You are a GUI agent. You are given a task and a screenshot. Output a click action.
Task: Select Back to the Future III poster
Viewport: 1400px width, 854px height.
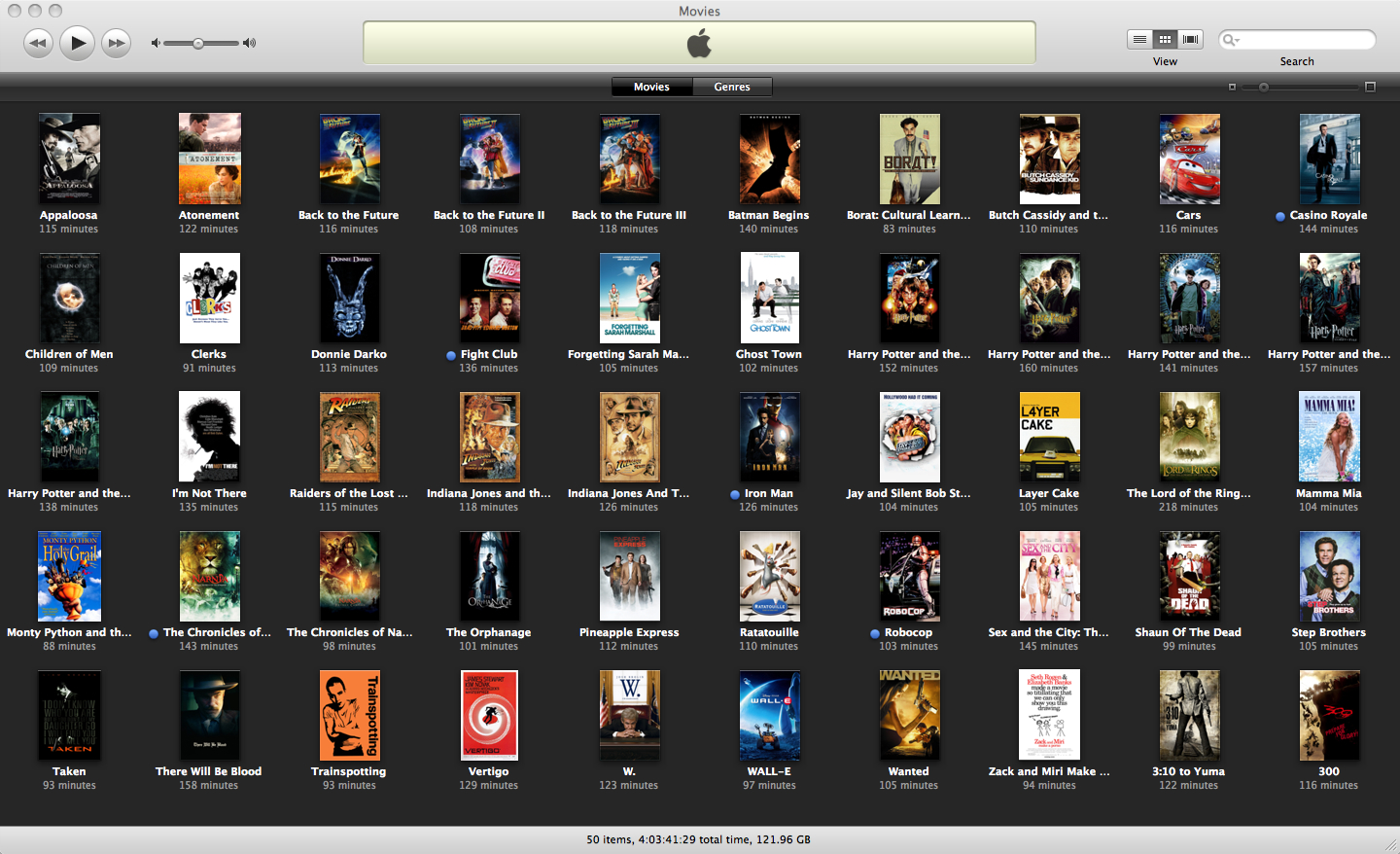click(629, 159)
